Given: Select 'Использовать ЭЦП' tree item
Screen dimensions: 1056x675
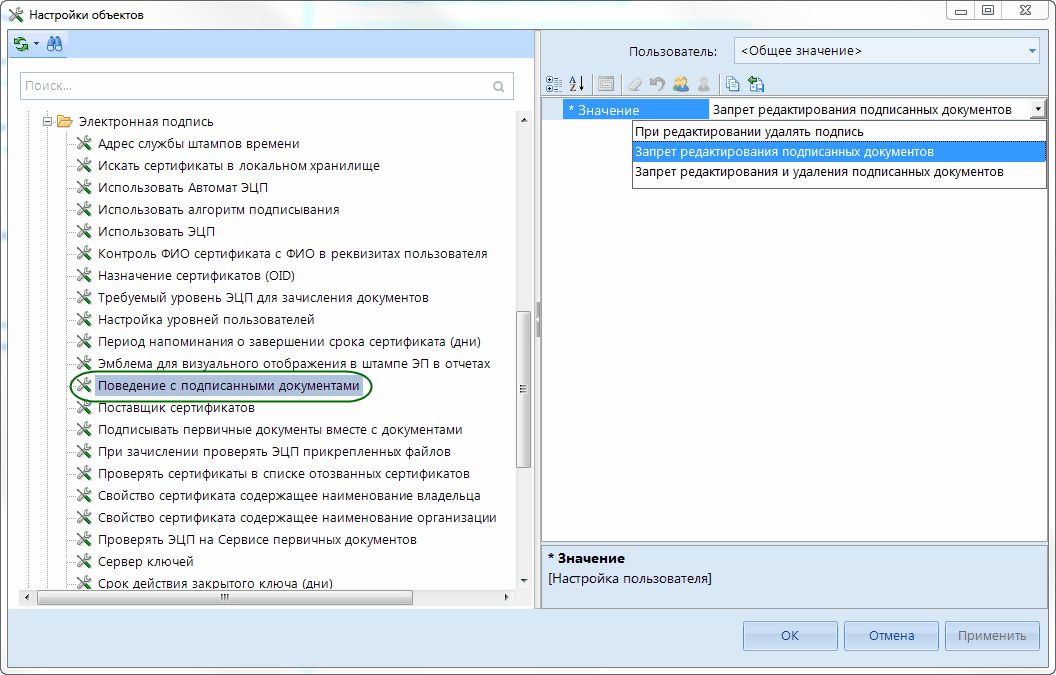Looking at the screenshot, I should [x=156, y=232].
